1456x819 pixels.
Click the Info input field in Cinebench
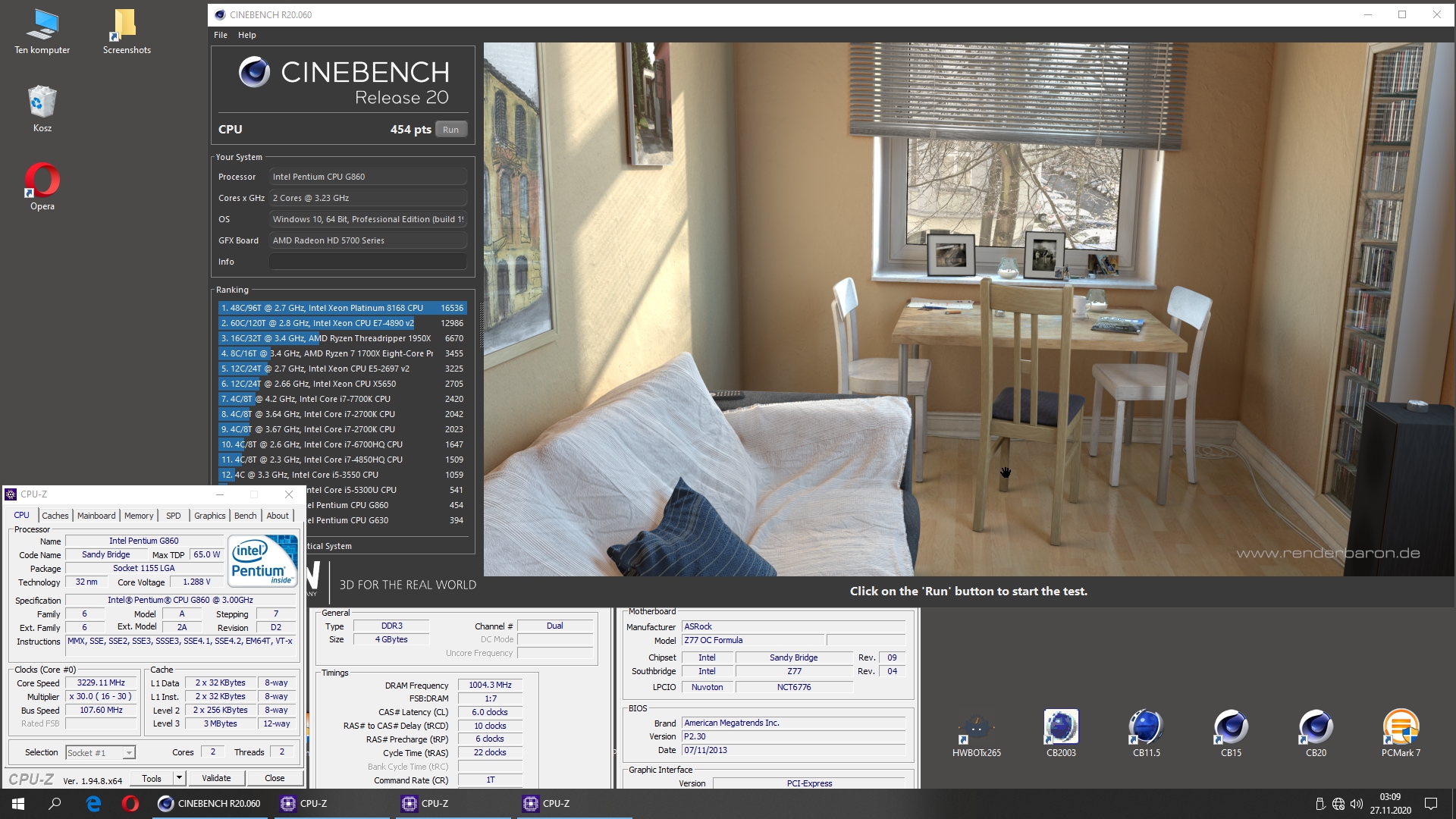click(368, 262)
